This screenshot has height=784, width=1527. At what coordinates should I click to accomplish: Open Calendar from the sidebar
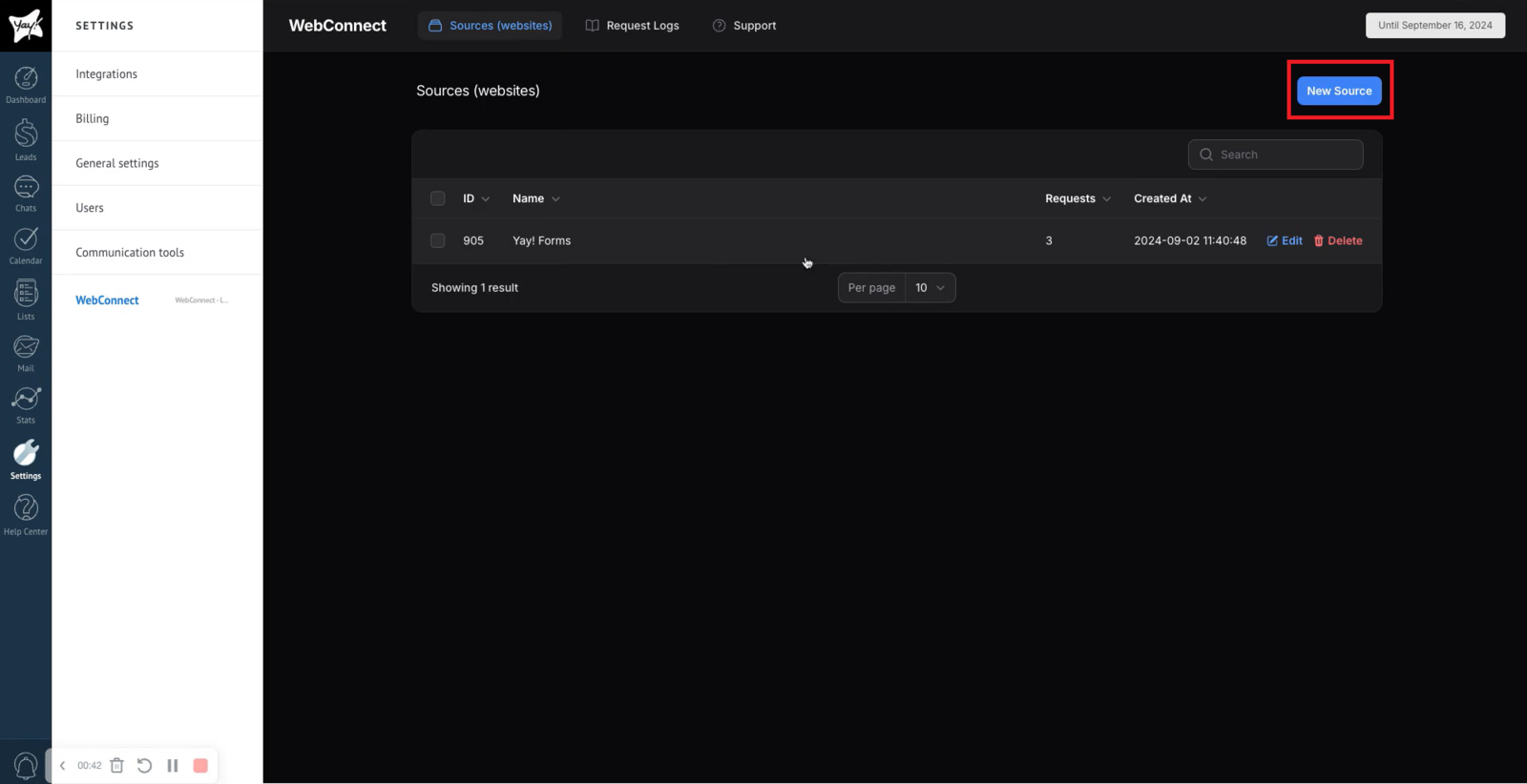(x=26, y=244)
